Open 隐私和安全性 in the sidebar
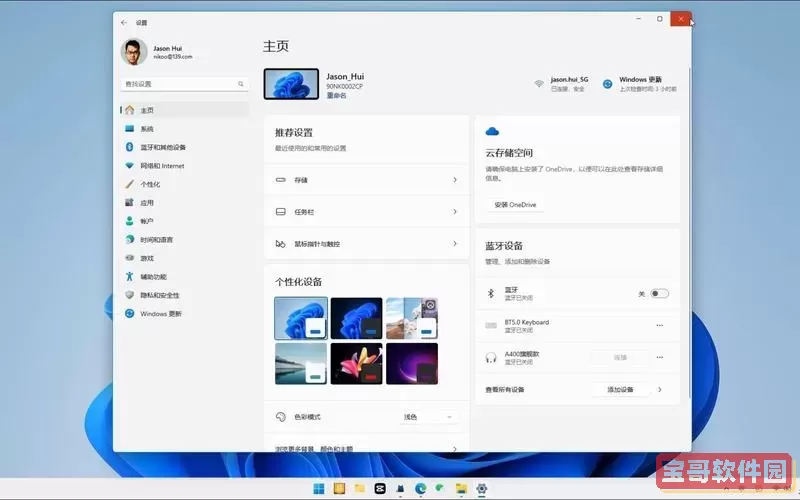Viewport: 800px width, 500px height. click(185, 295)
